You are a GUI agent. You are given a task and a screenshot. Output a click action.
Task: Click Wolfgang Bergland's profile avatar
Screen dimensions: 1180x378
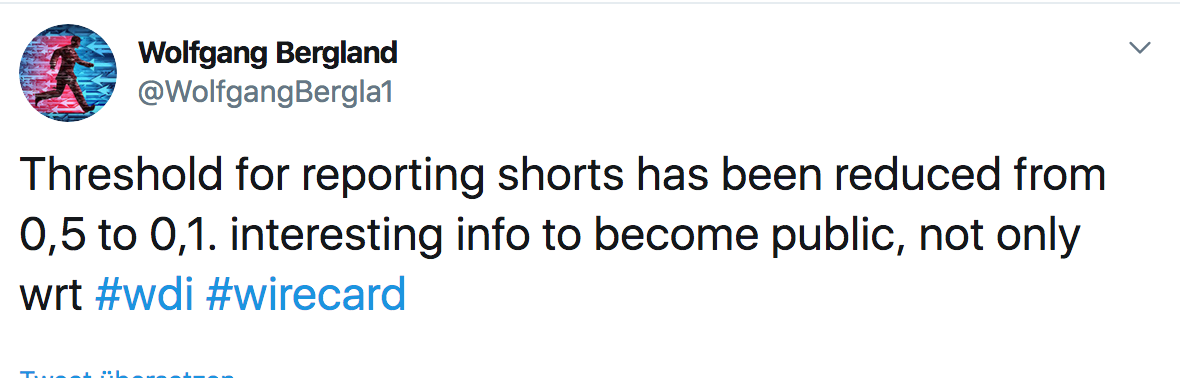(67, 73)
